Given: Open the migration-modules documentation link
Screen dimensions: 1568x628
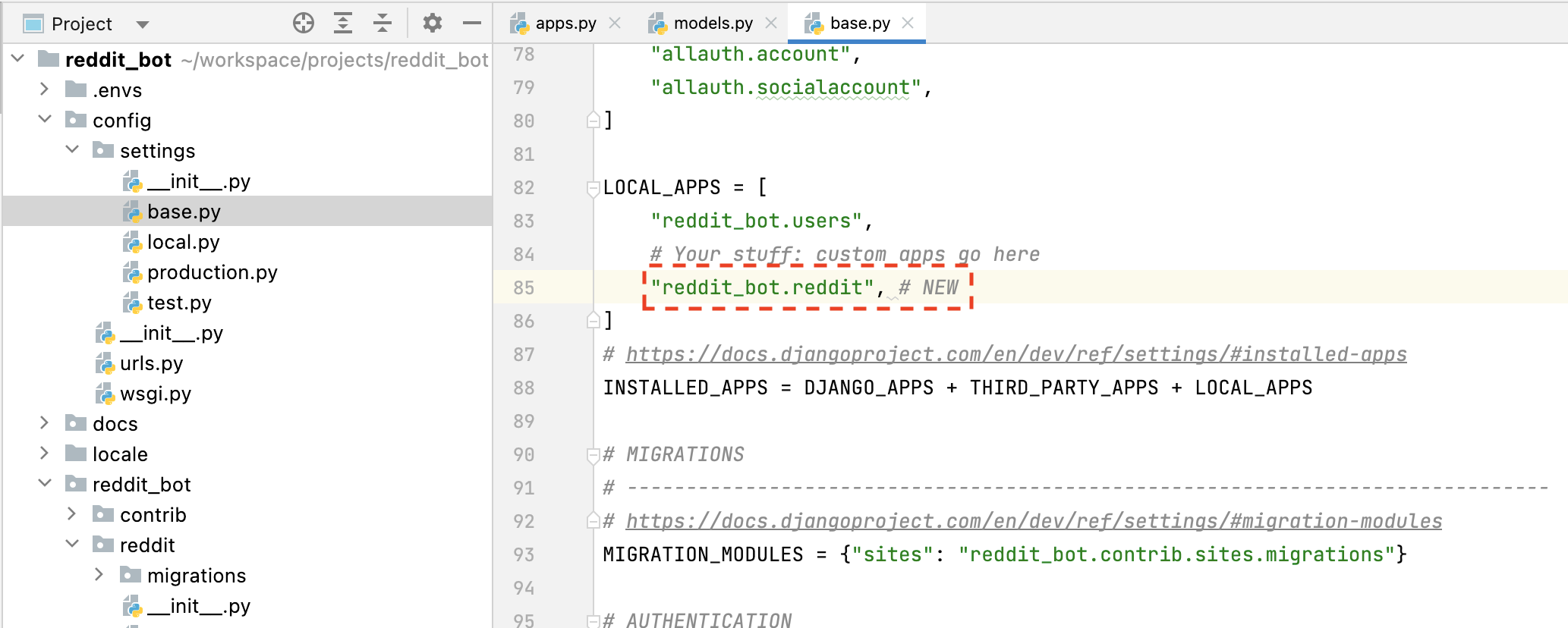Looking at the screenshot, I should coord(1033,521).
